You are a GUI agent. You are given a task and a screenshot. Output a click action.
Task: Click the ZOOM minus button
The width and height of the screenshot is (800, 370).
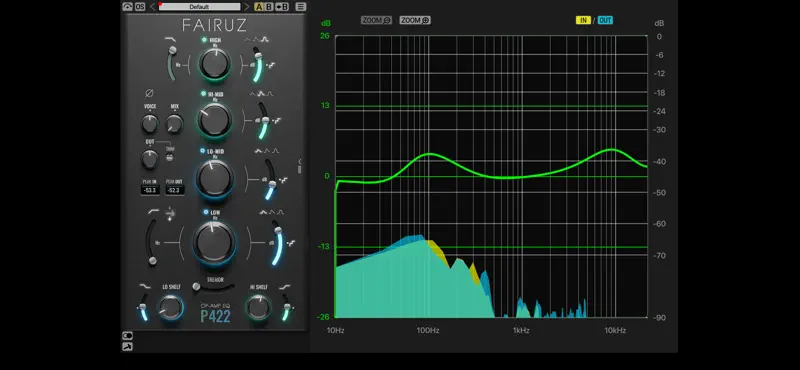click(377, 20)
